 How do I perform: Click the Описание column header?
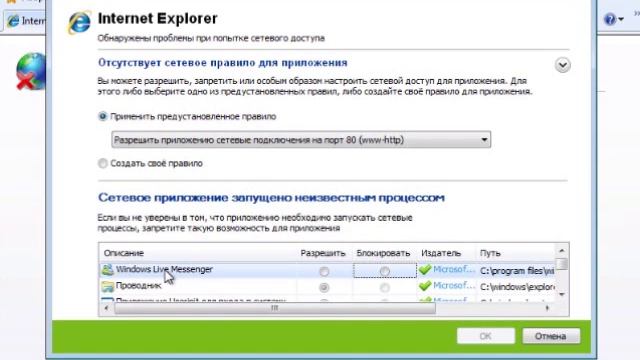tap(124, 253)
